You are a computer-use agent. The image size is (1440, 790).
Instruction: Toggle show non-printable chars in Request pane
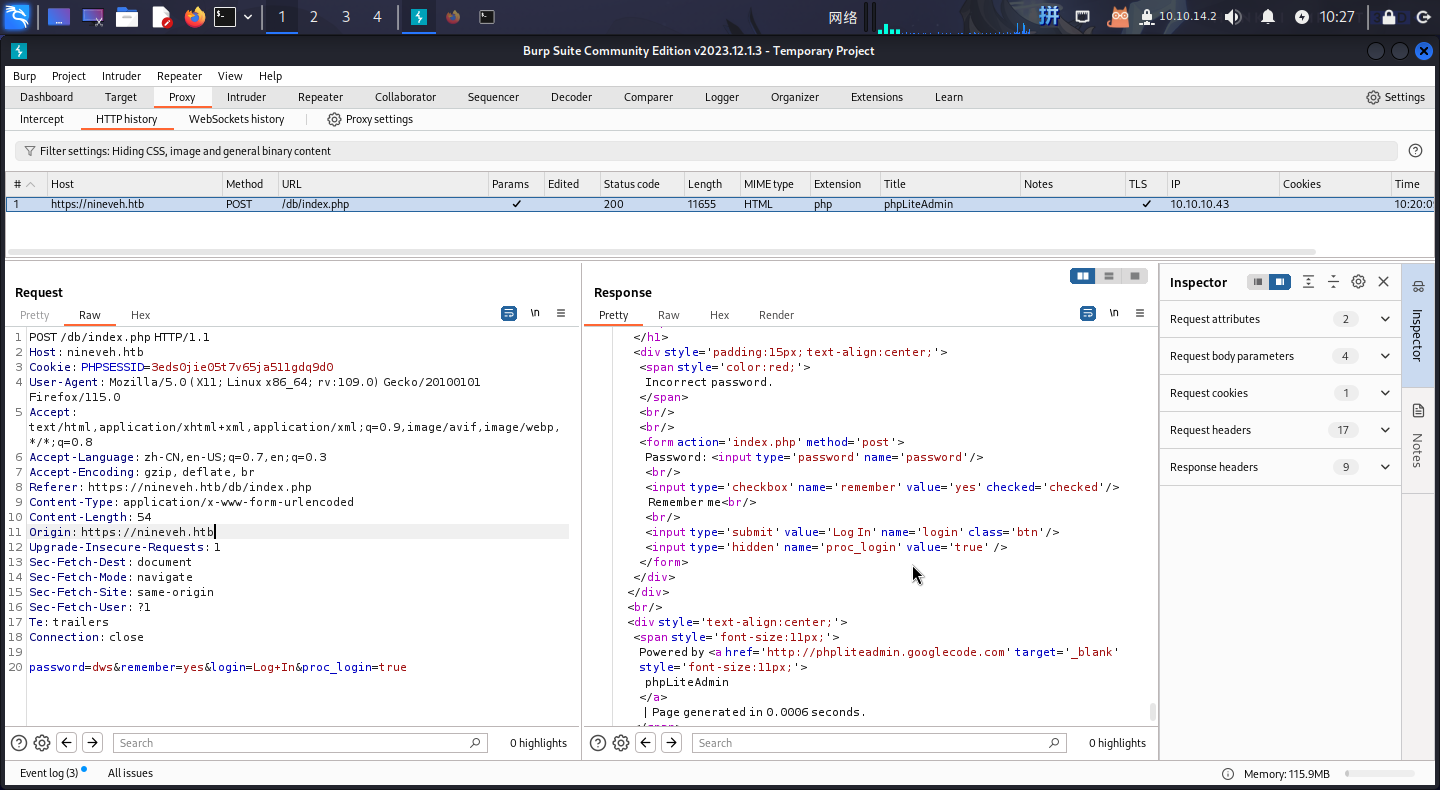tap(535, 313)
